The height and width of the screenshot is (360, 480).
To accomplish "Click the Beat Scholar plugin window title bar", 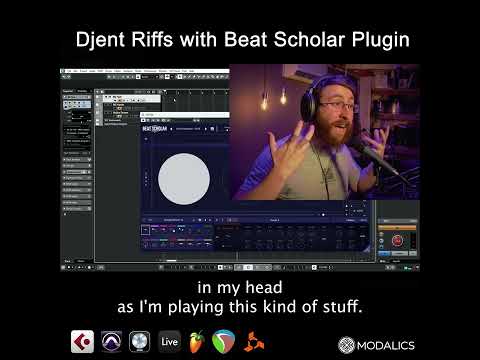I will coord(185,115).
